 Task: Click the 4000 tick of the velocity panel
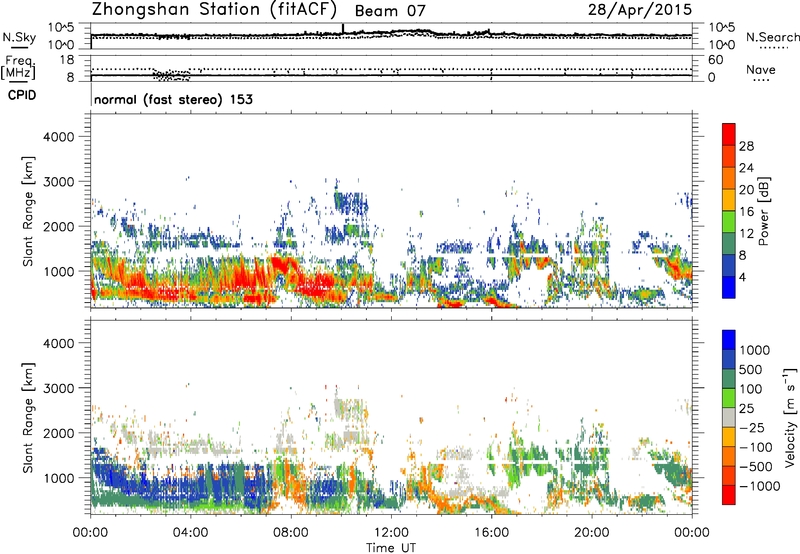click(58, 343)
